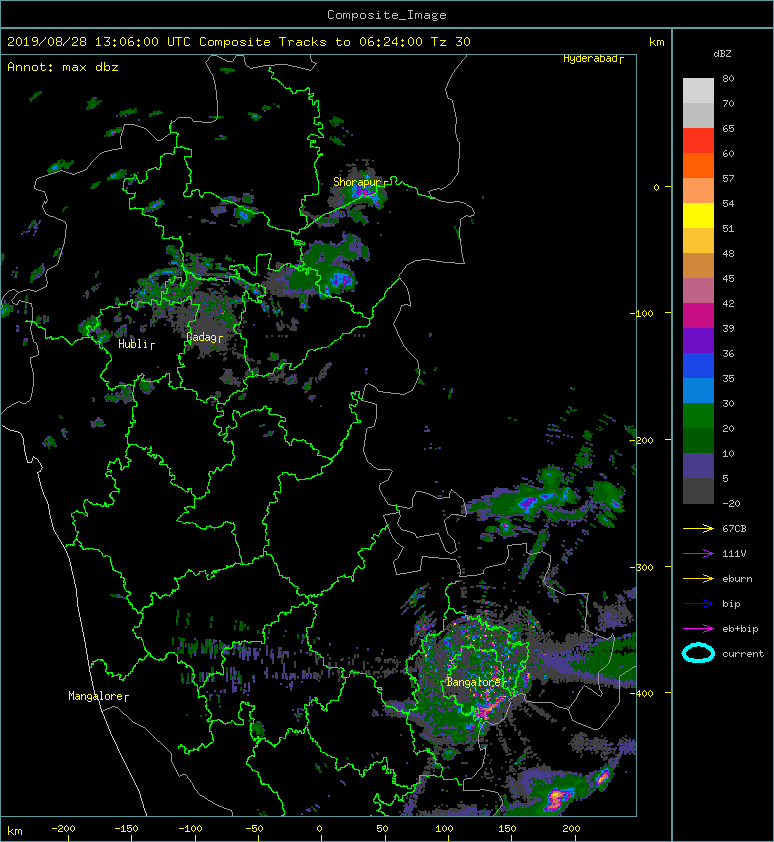Click the 54 dBZ yellow swatch
The image size is (774, 842).
pos(698,215)
